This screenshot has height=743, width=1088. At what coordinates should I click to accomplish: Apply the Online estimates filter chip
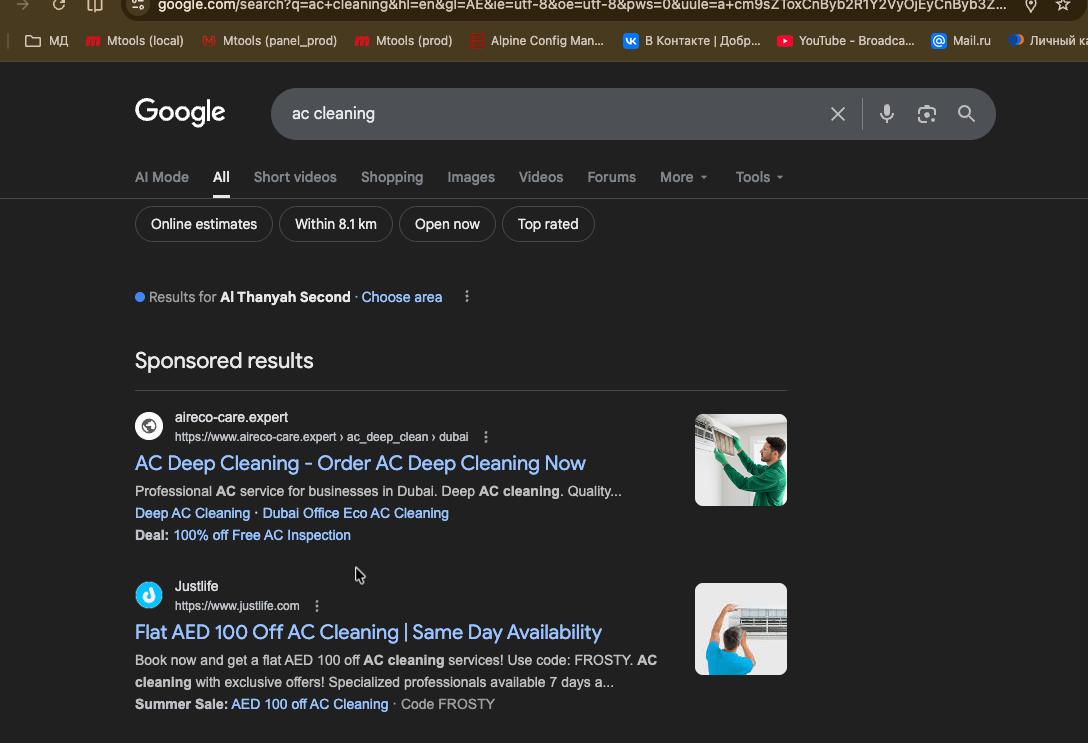204,224
